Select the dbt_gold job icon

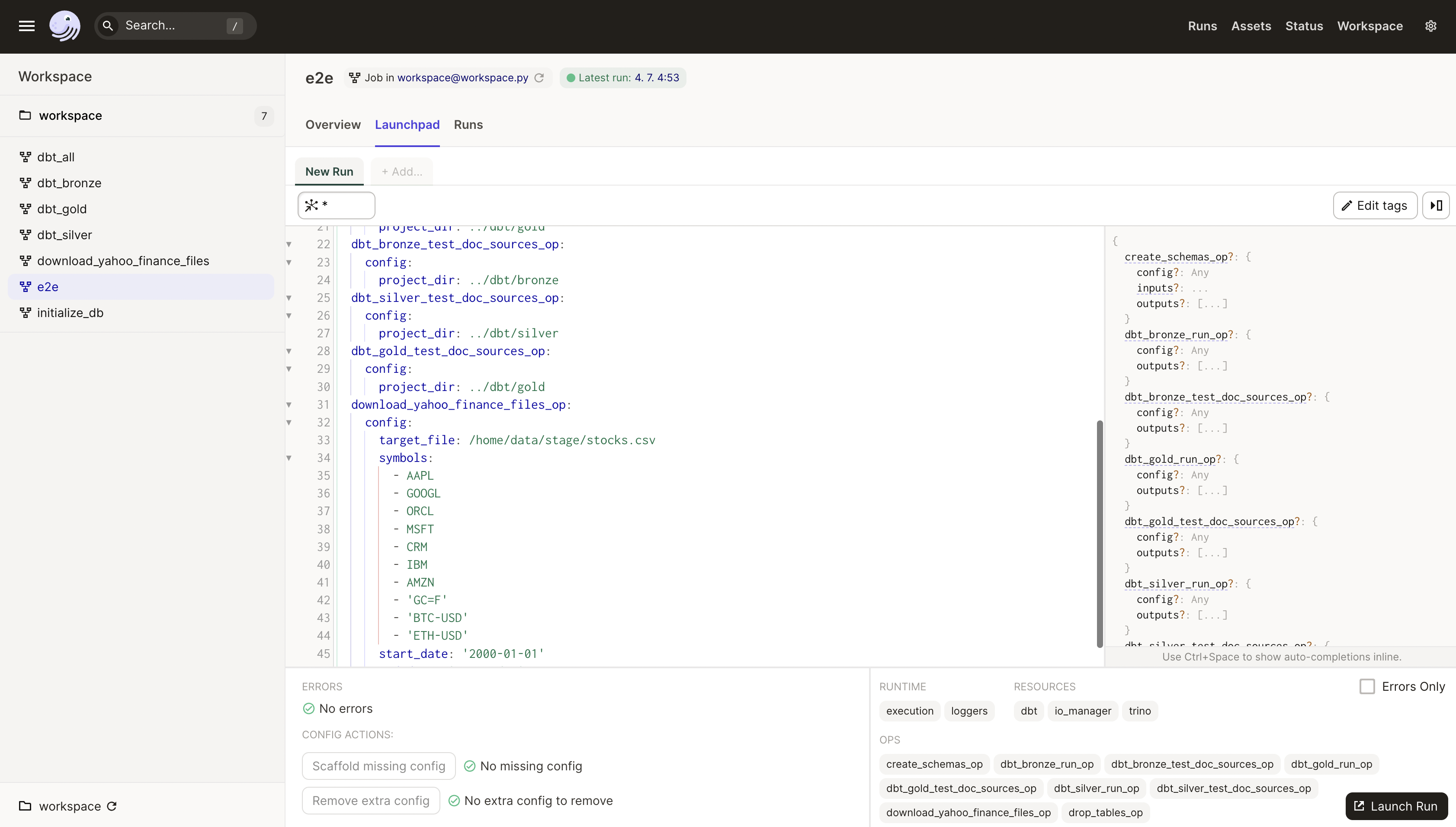point(25,209)
